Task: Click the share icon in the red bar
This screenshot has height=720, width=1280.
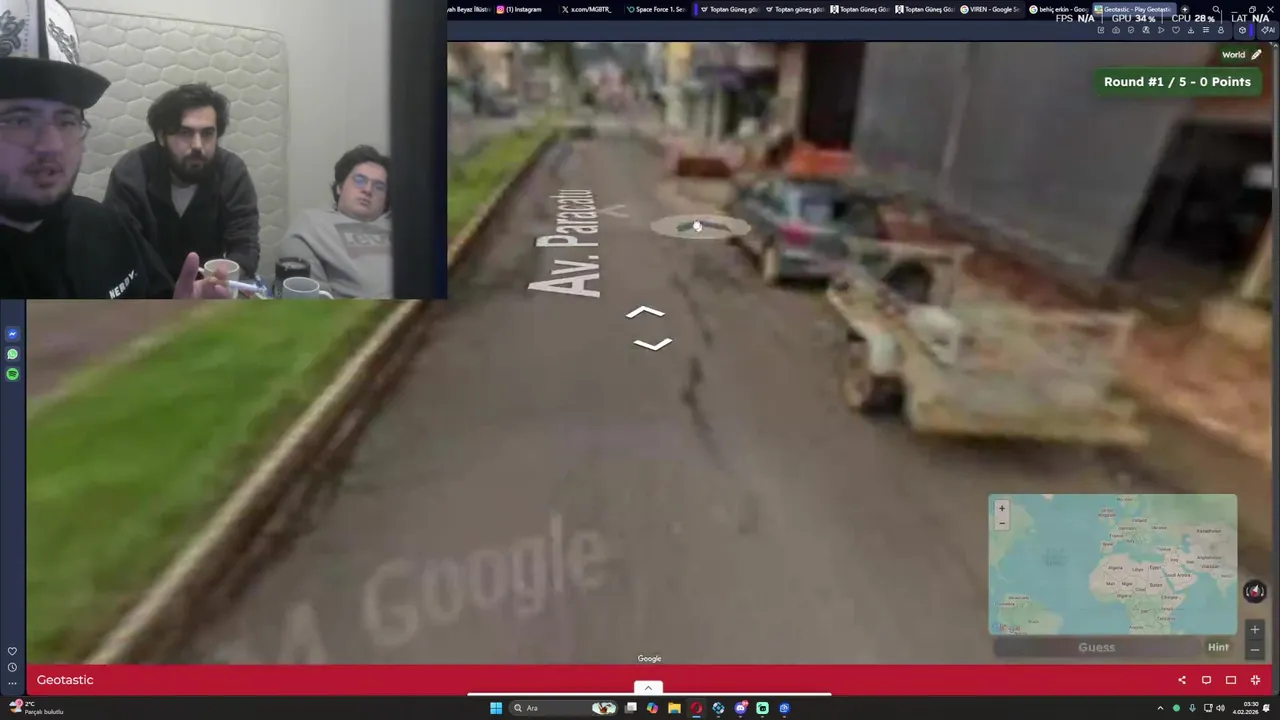Action: [x=1182, y=680]
